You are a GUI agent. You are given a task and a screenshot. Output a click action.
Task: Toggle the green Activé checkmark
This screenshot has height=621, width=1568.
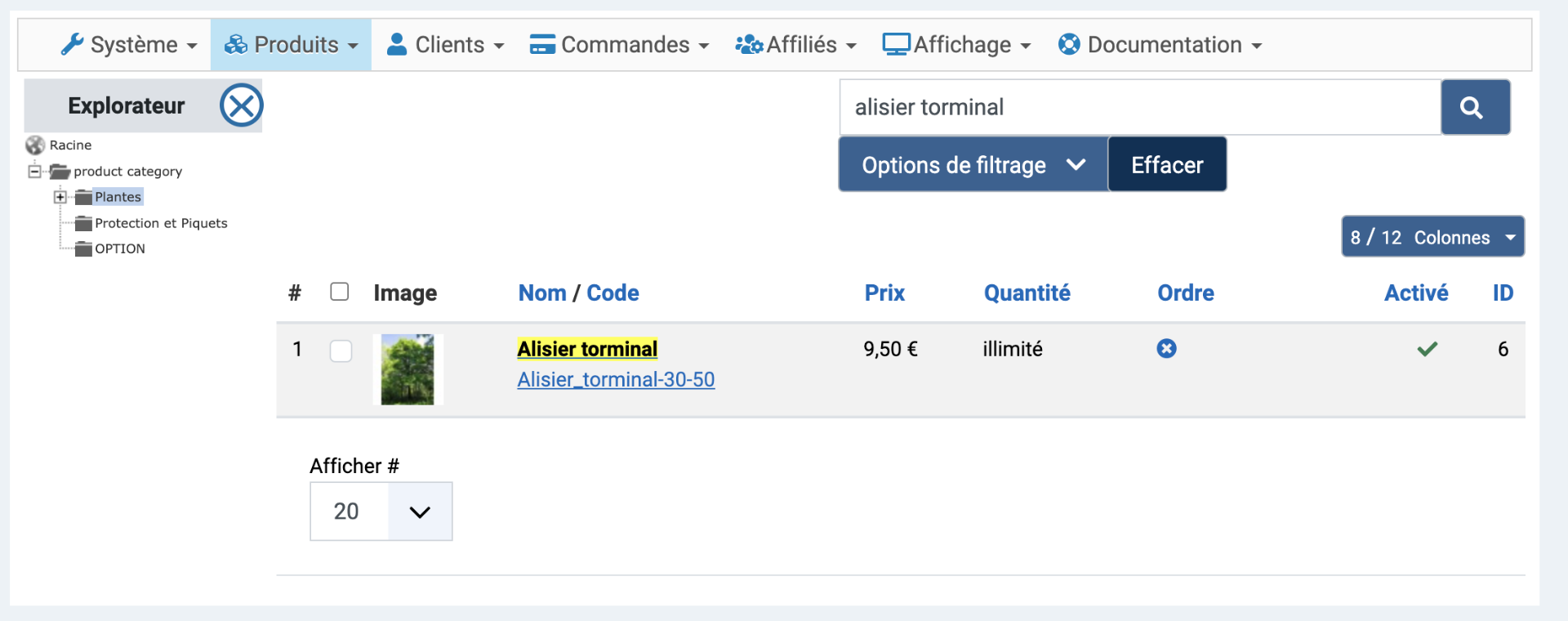coord(1427,350)
